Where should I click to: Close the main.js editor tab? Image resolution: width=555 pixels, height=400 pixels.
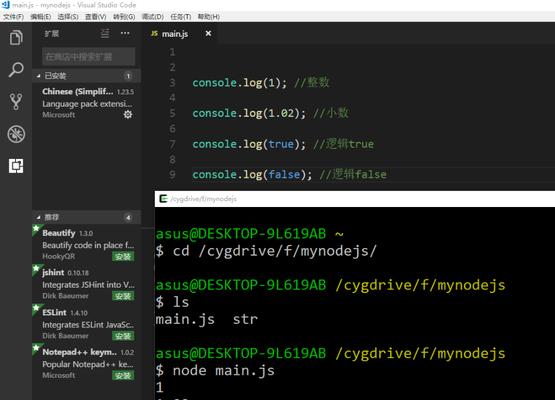click(208, 33)
